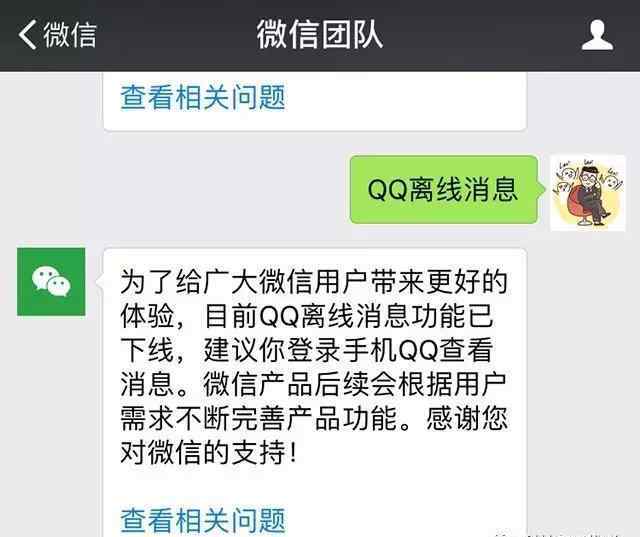The image size is (640, 537).
Task: Tap the 感谢您 text in the reply
Action: point(467,418)
